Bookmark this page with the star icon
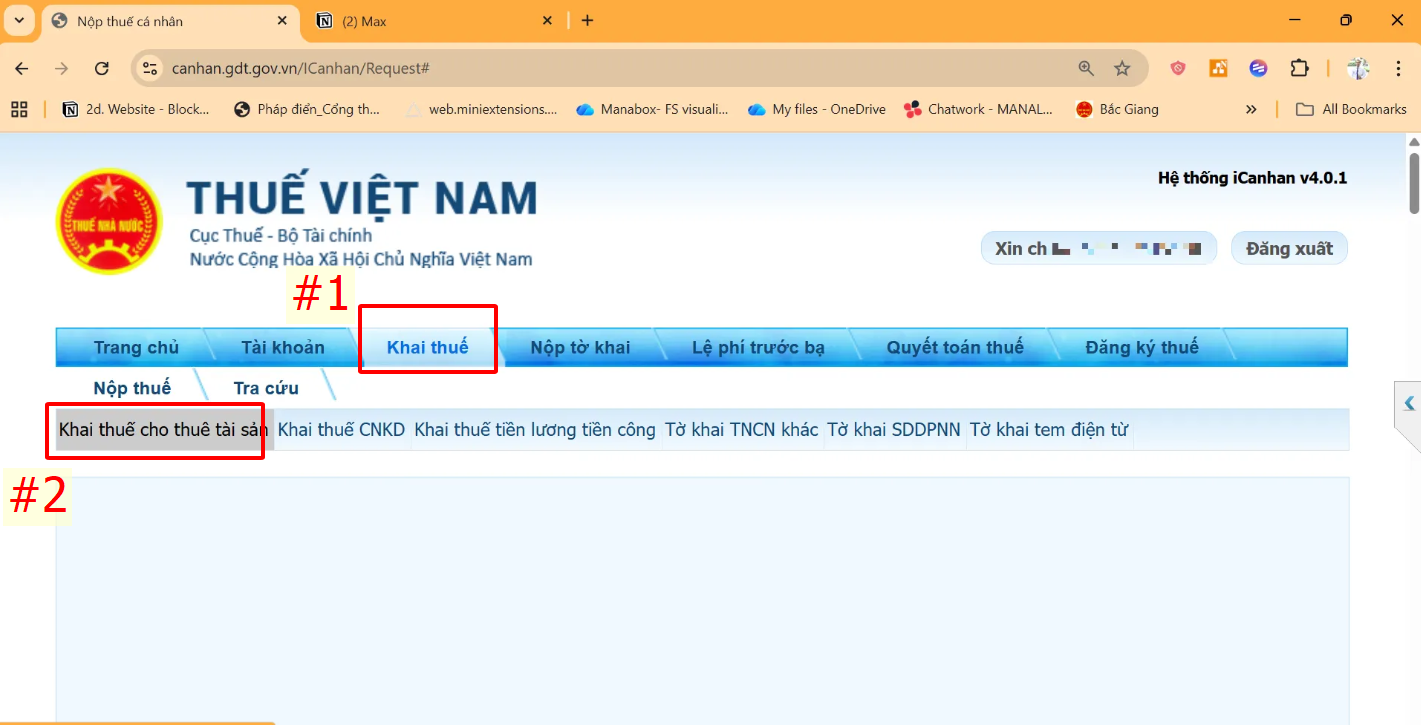The height and width of the screenshot is (725, 1421). 1122,68
